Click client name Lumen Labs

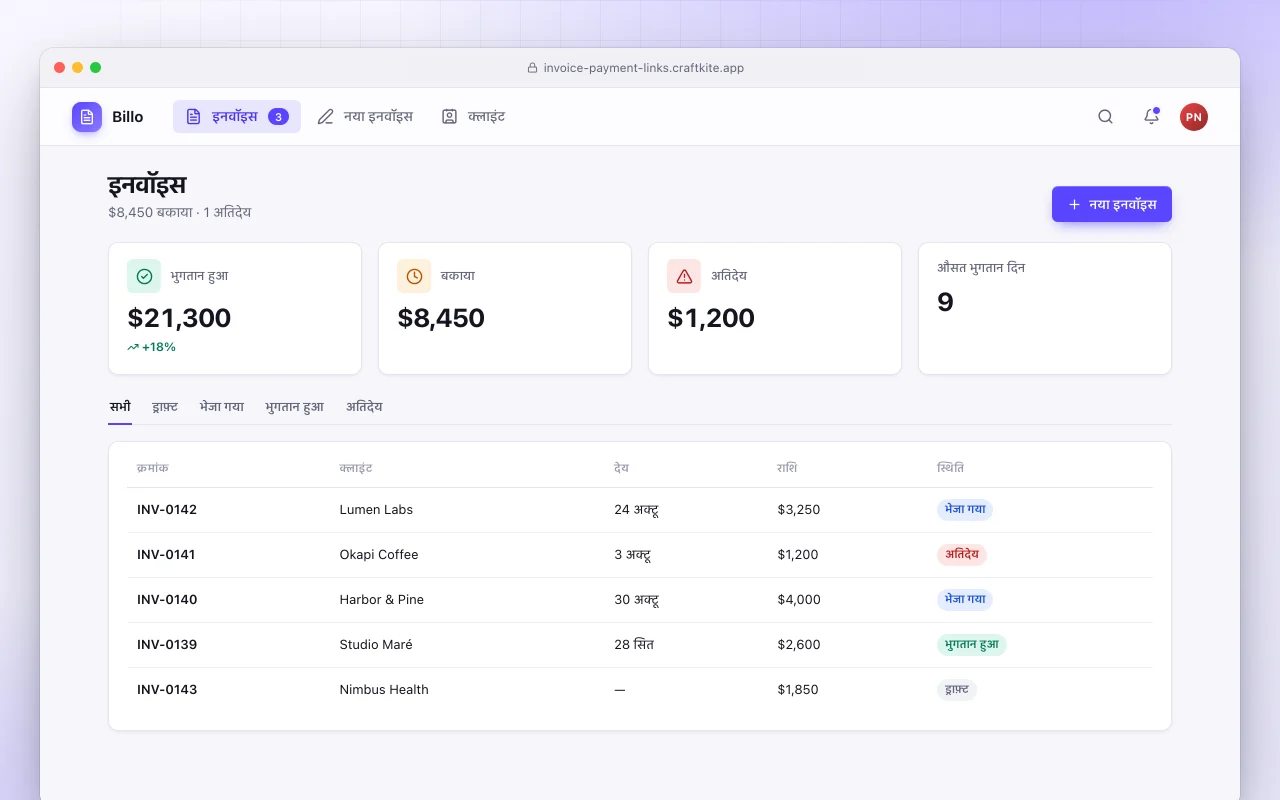coord(376,510)
